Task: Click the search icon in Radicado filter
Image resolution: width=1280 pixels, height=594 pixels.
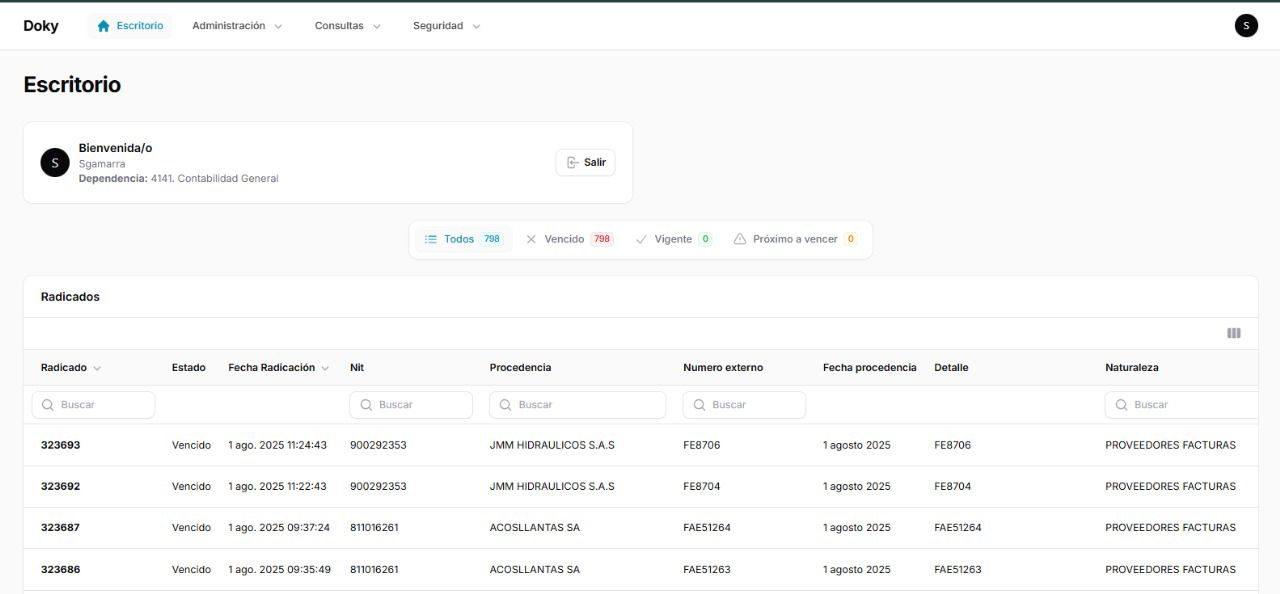Action: tap(48, 405)
